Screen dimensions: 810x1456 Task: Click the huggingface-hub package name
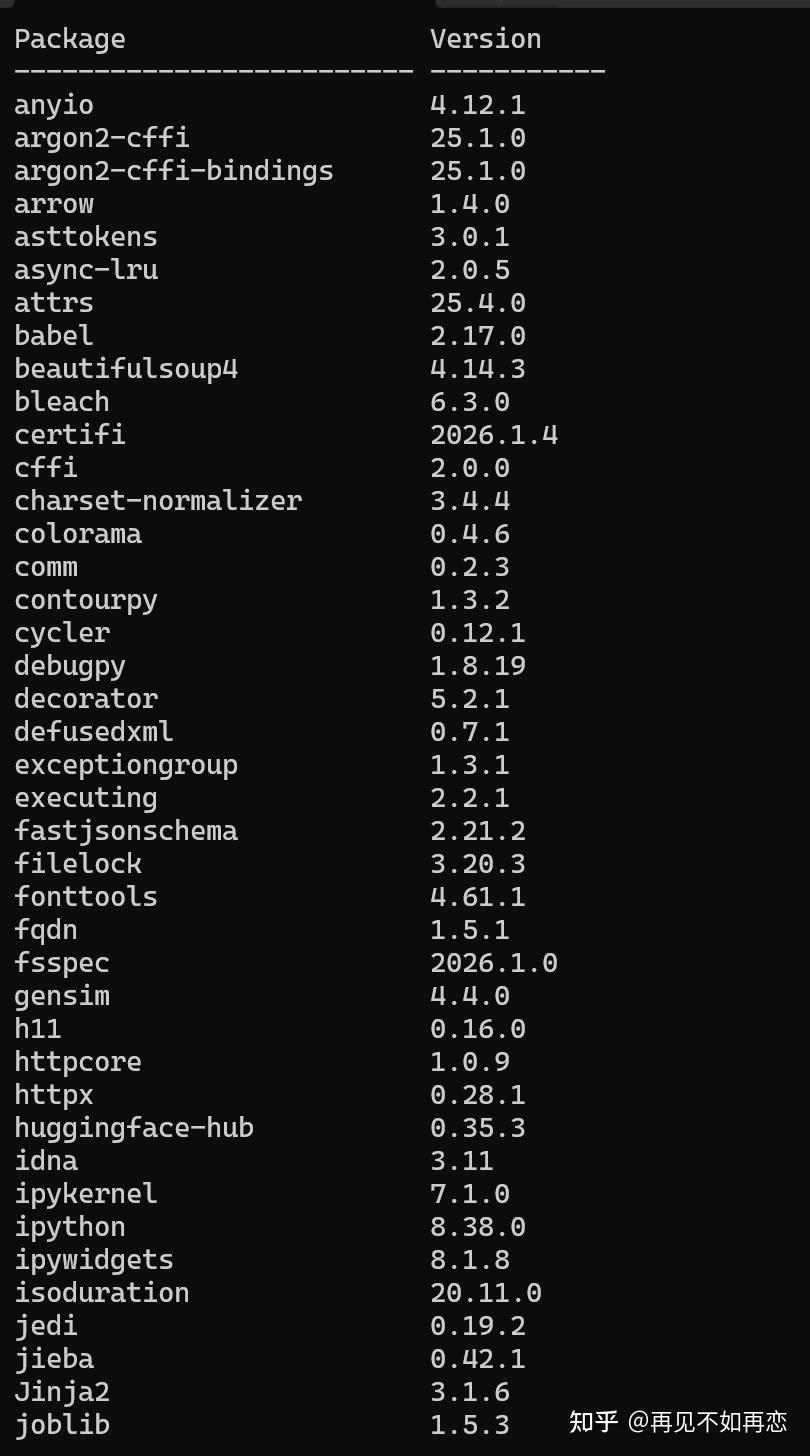coord(134,1128)
